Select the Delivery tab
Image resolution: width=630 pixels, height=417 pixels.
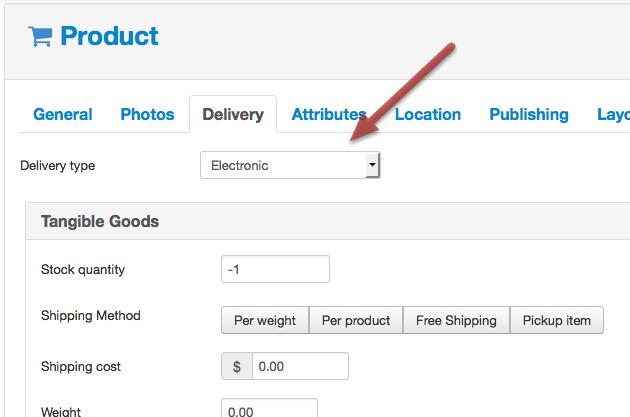click(x=233, y=114)
